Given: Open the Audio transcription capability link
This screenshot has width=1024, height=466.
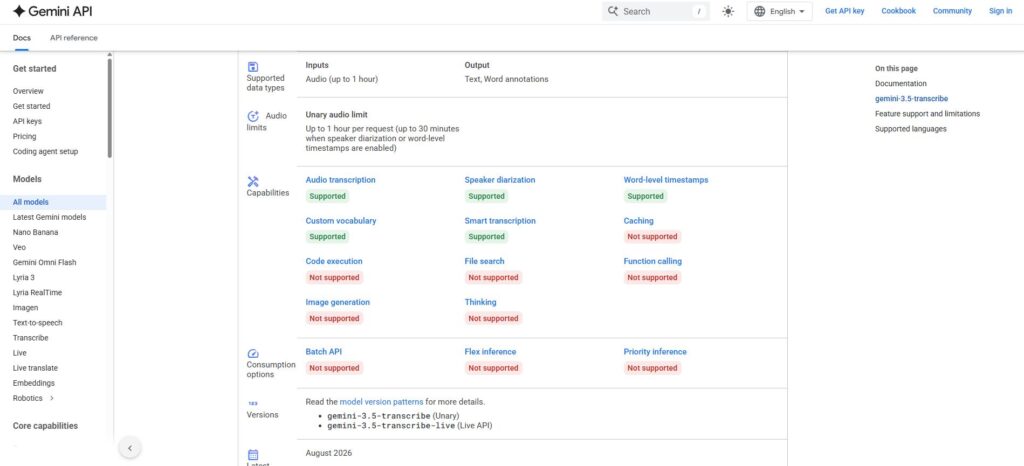Looking at the screenshot, I should click(340, 180).
